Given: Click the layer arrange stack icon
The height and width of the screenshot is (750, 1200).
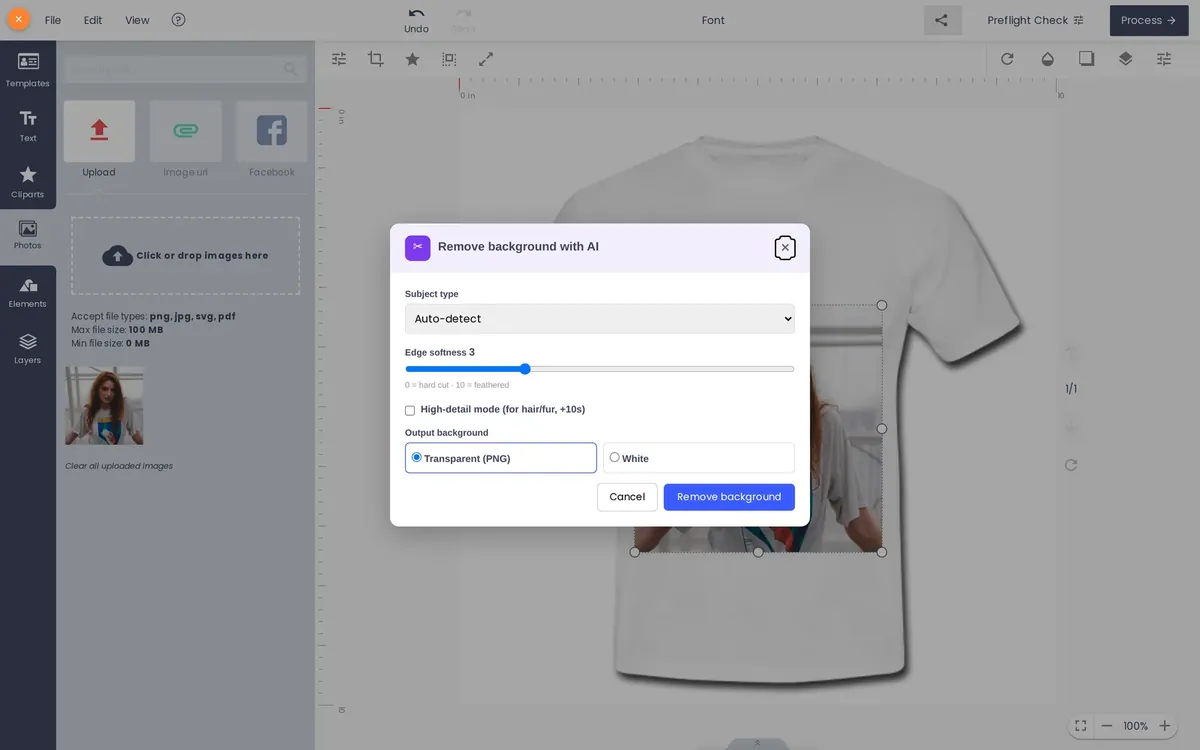Looking at the screenshot, I should coord(1125,59).
